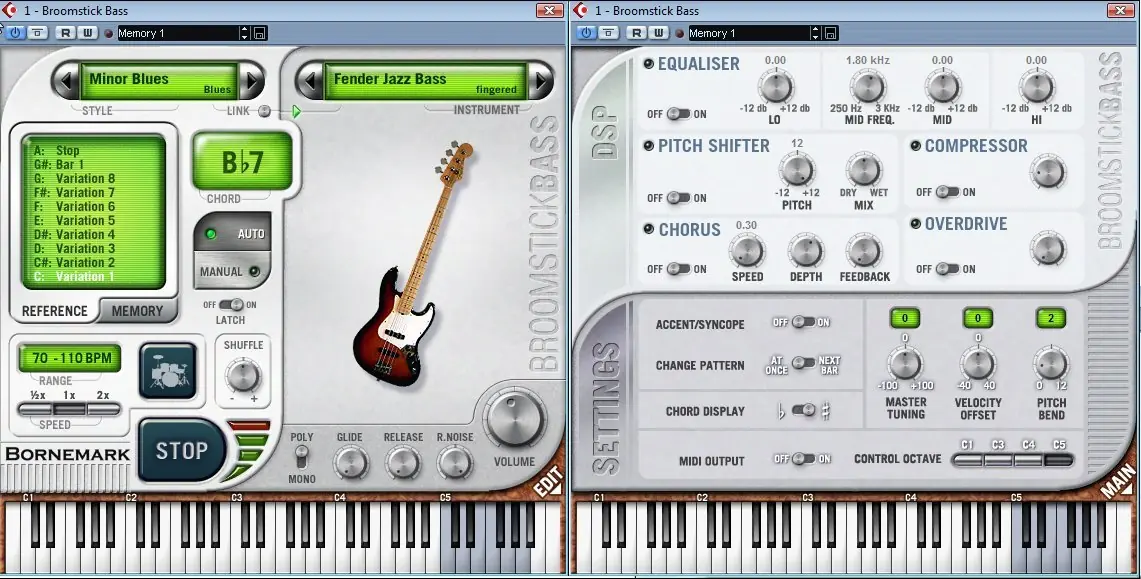Screen dimensions: 1141x579
Task: Toggle Change Pattern at once/next bar switch
Action: tap(803, 363)
